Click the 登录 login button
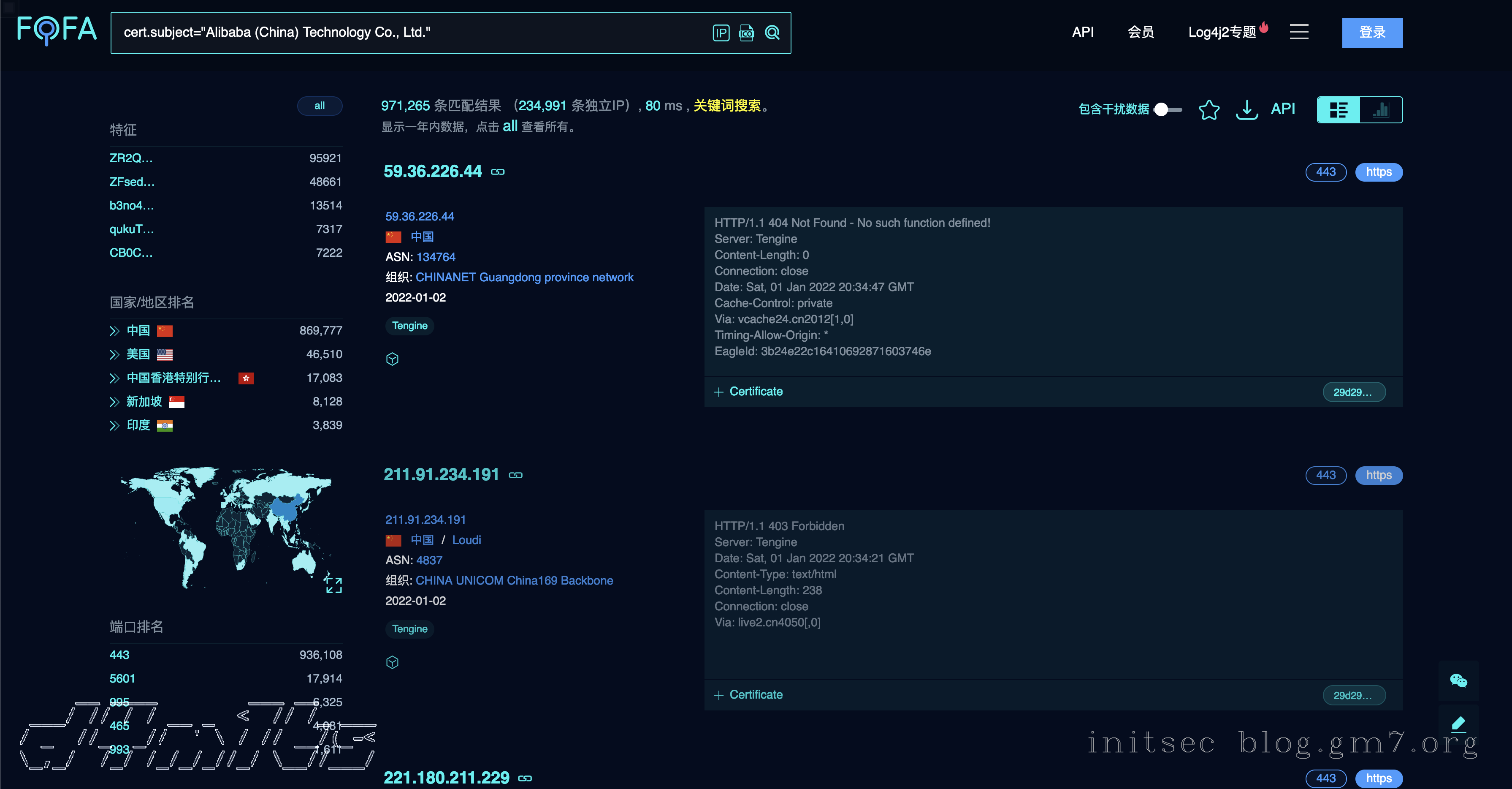1512x789 pixels. (1372, 33)
